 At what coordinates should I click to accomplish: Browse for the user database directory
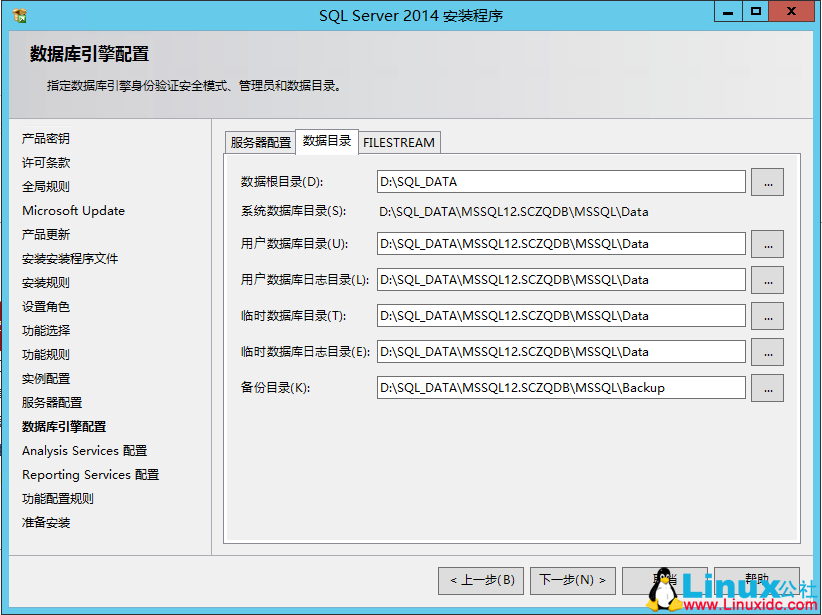pos(766,244)
